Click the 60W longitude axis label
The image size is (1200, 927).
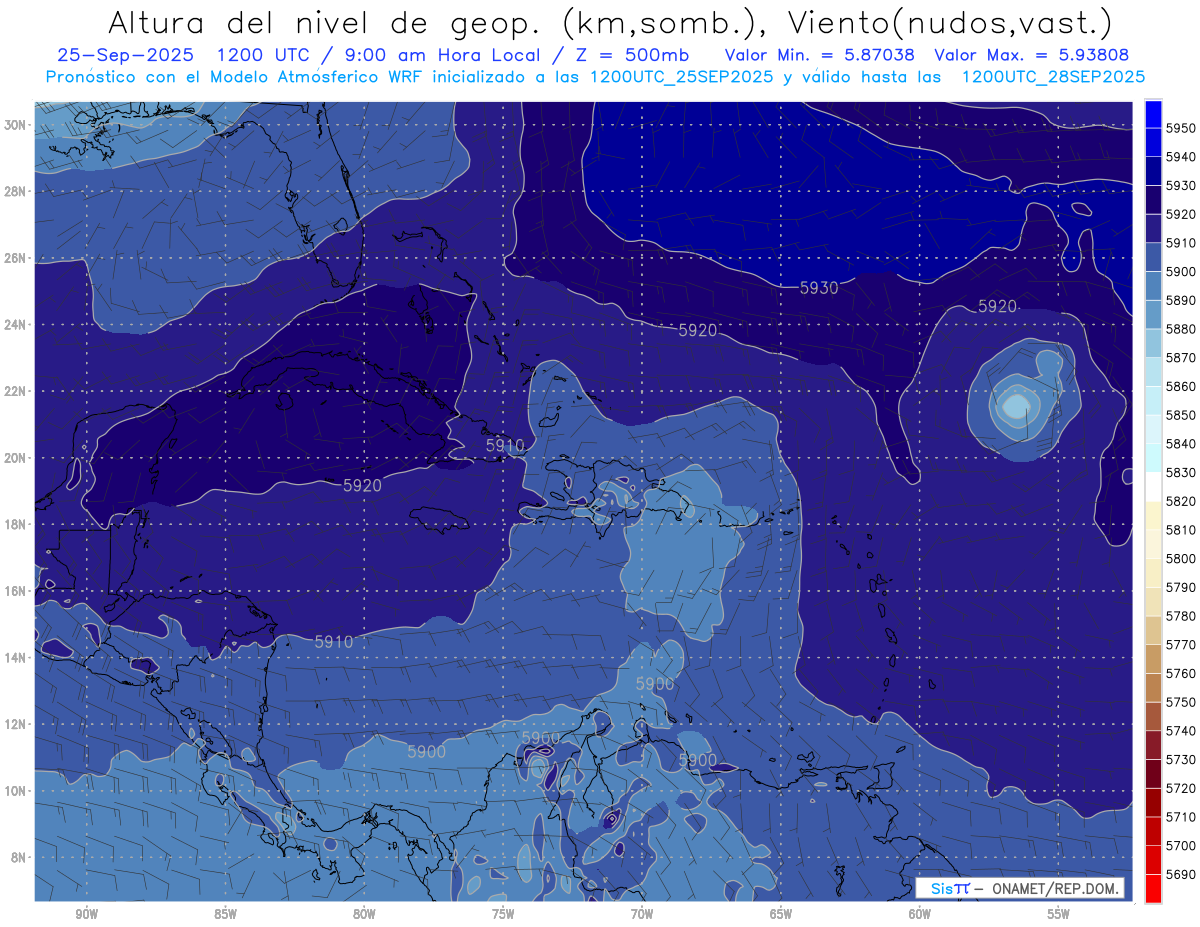(x=920, y=915)
